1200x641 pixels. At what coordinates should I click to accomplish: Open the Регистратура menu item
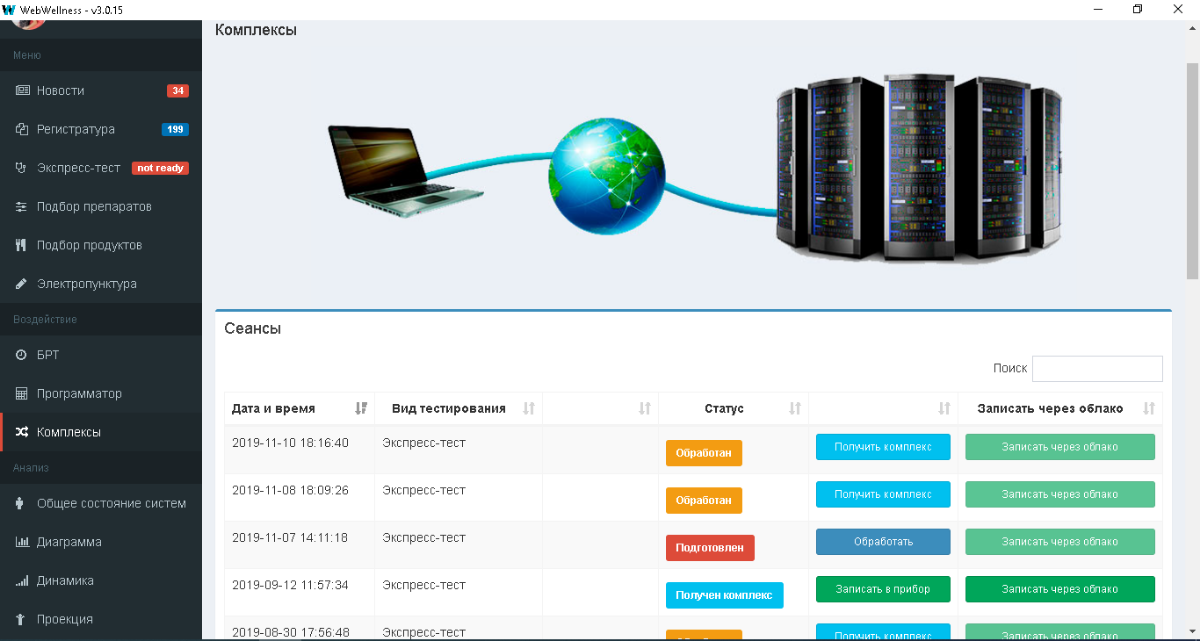pyautogui.click(x=101, y=129)
